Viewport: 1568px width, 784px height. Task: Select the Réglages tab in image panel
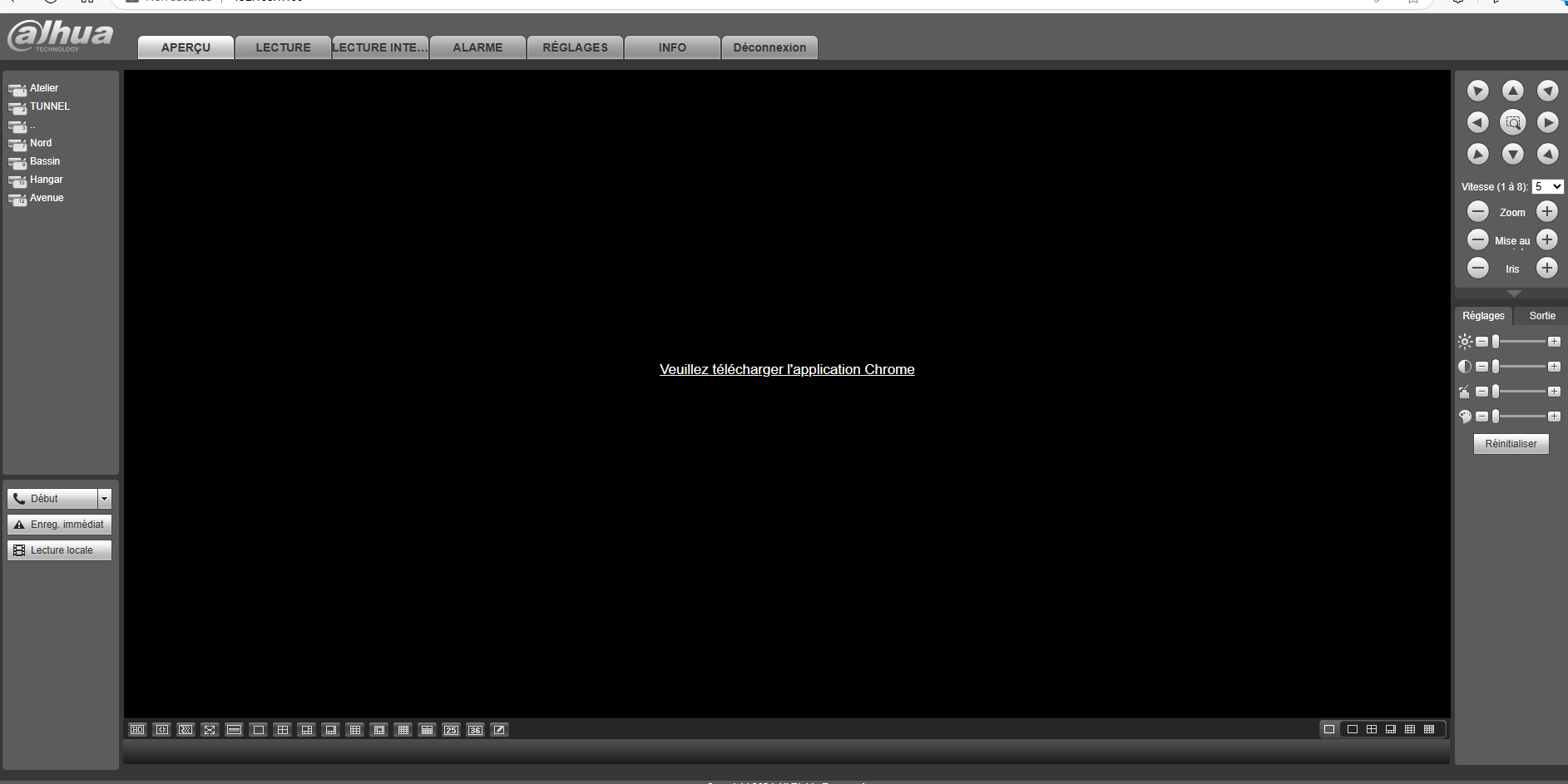point(1483,316)
